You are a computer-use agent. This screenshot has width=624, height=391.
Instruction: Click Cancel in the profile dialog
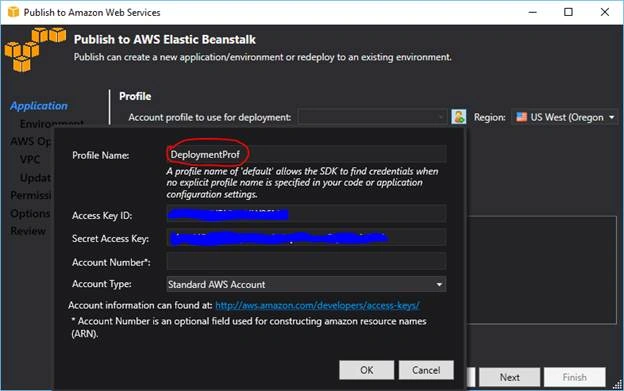(x=426, y=370)
